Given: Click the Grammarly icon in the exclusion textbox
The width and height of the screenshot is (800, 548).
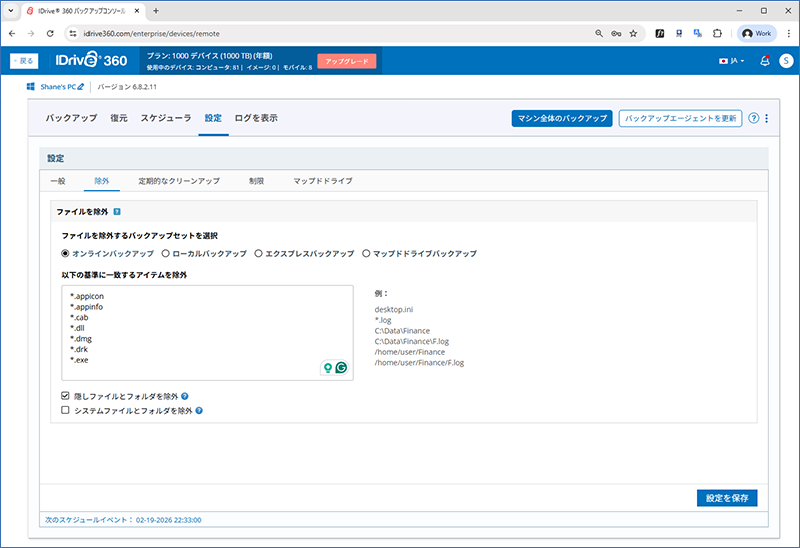Looking at the screenshot, I should (x=340, y=368).
